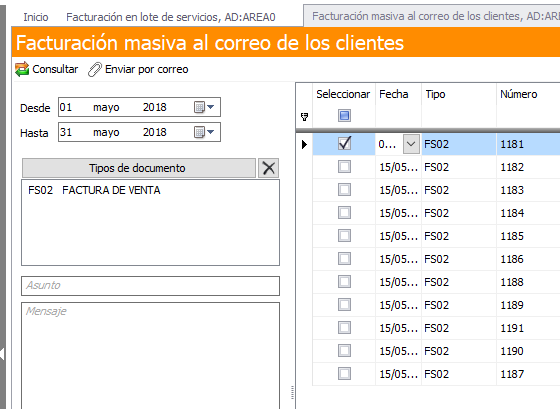Select the day 31 in Hasta field
Image resolution: width=560 pixels, height=409 pixels.
pos(66,132)
